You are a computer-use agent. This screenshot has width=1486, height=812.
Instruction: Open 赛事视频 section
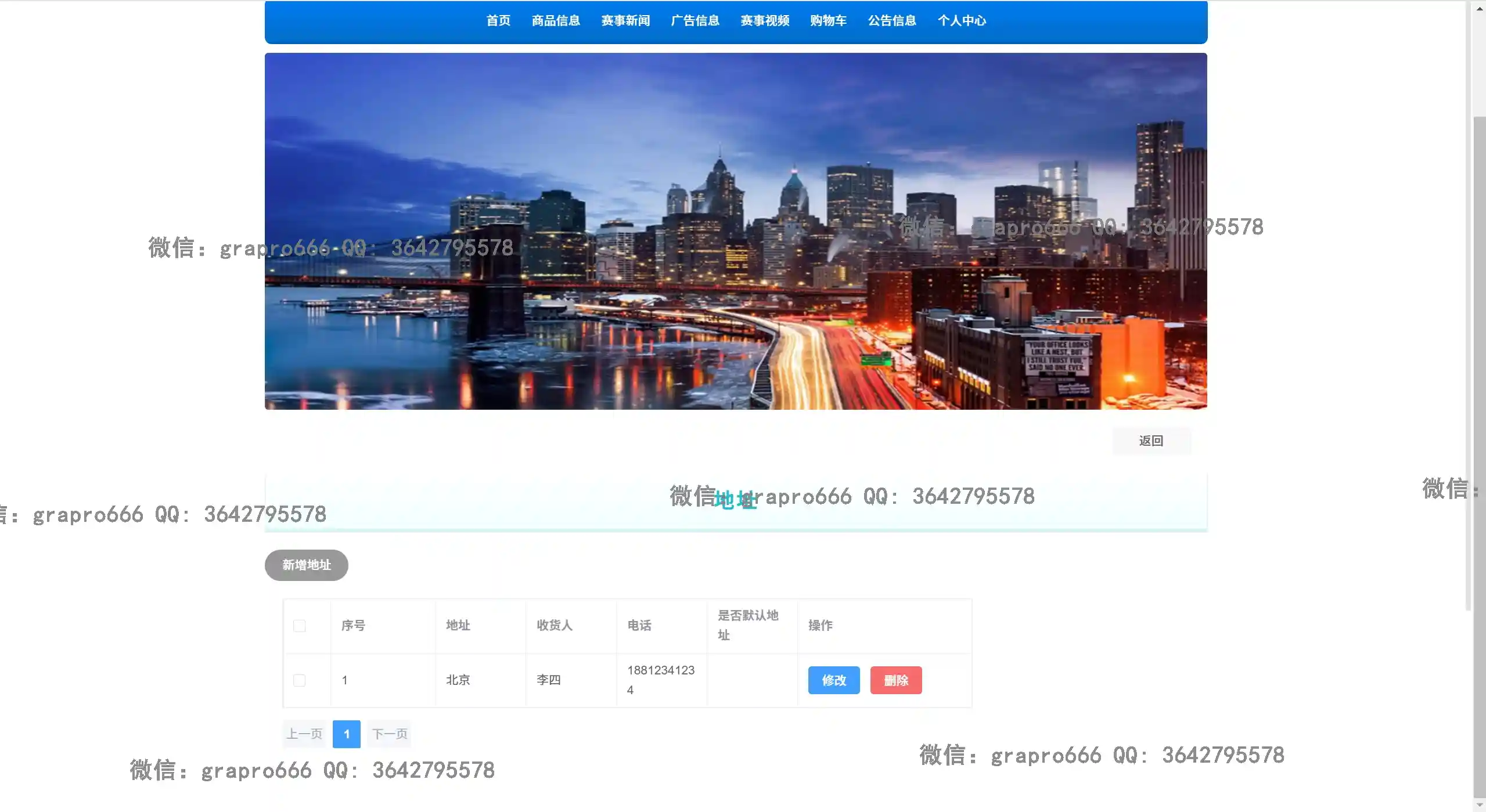pos(765,21)
